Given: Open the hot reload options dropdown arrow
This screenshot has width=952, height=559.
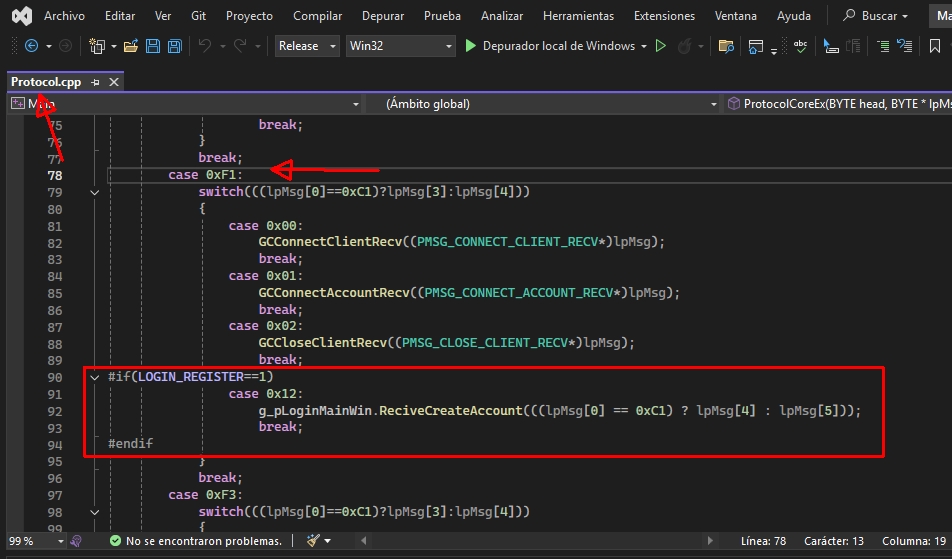Looking at the screenshot, I should click(x=701, y=46).
